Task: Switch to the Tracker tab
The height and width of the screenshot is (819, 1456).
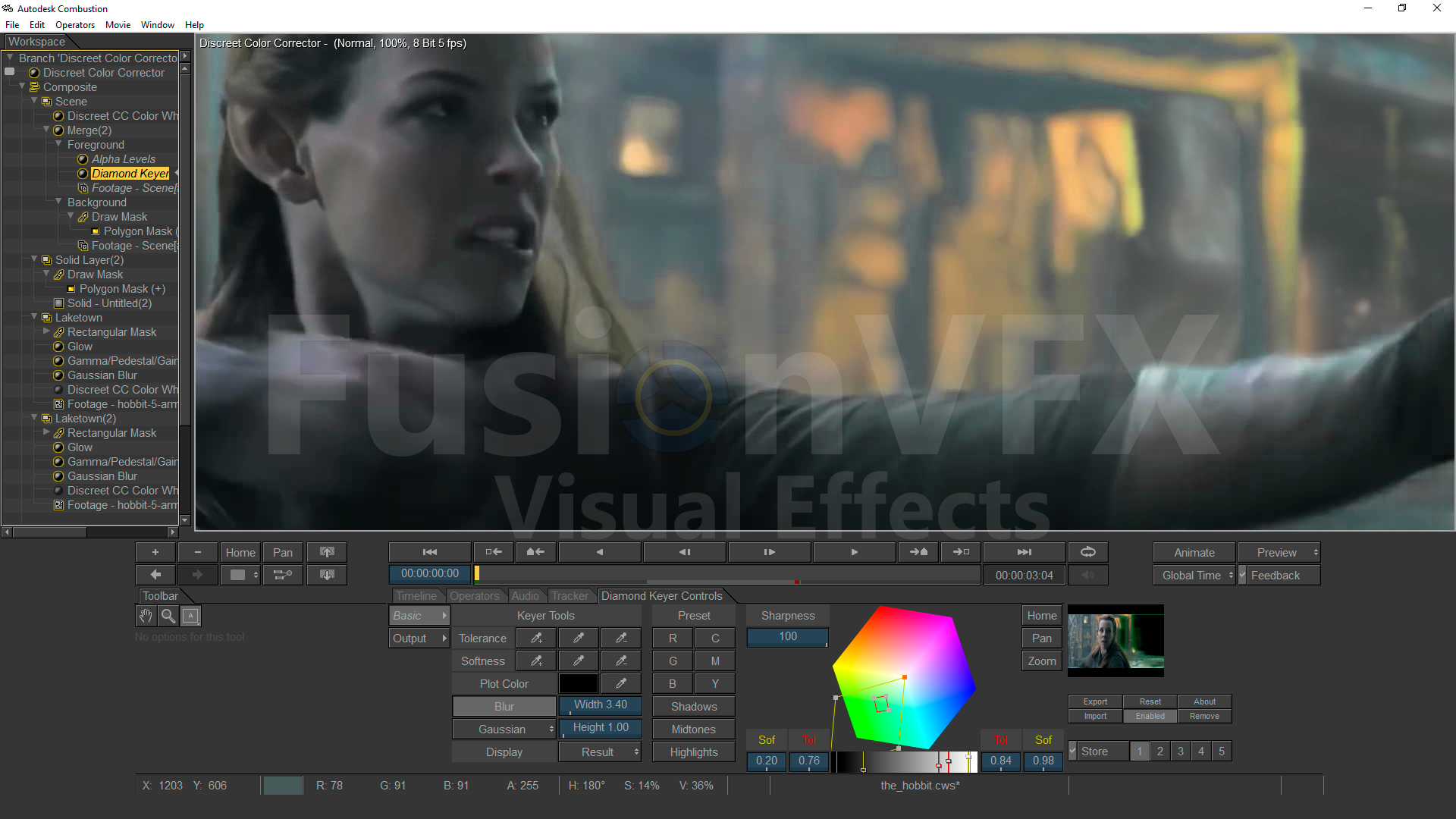Action: (570, 596)
